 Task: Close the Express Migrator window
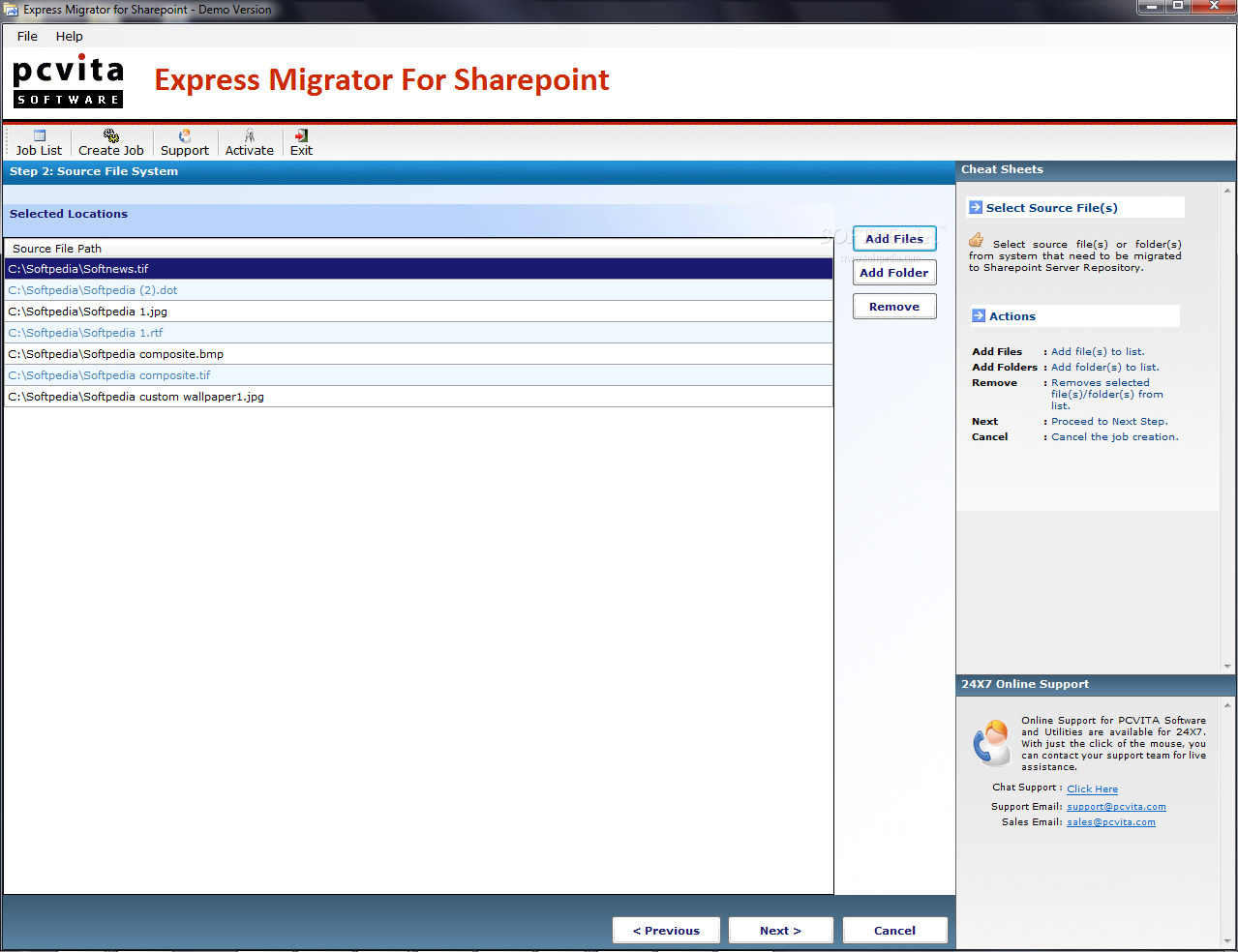1214,7
